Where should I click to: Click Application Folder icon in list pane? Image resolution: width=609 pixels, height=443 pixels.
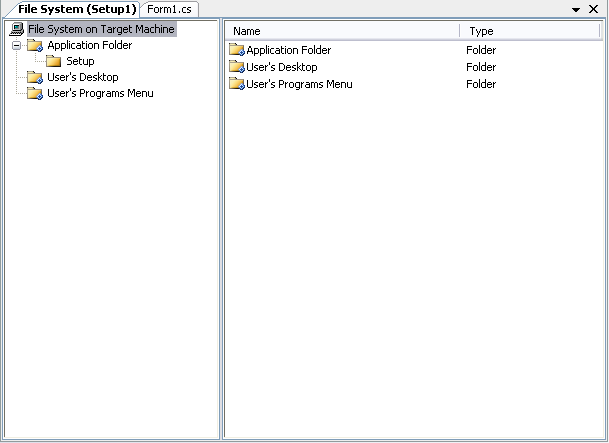[x=237, y=50]
